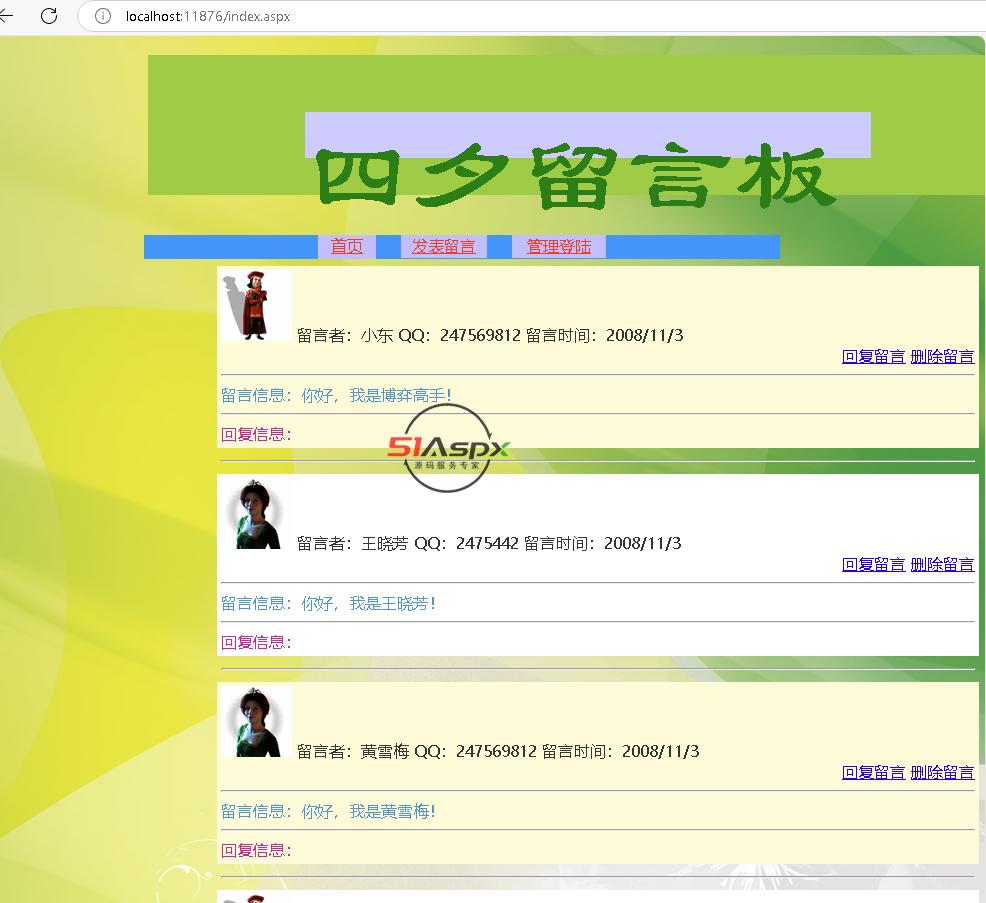Click the browser back arrow
The image size is (986, 903).
[x=7, y=16]
